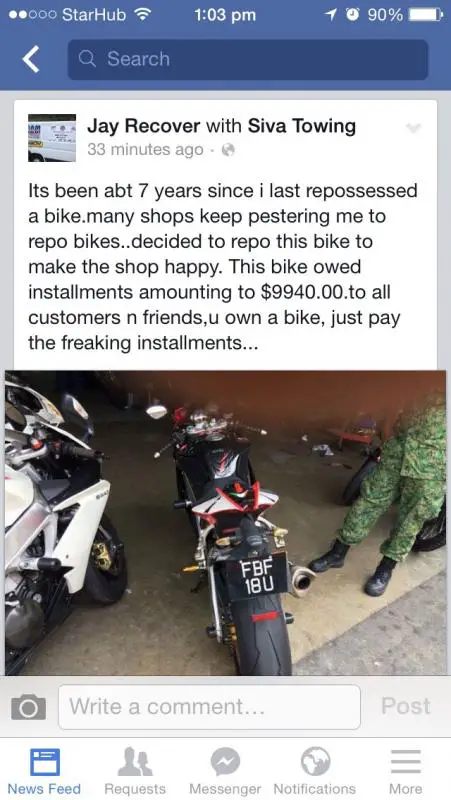Image resolution: width=451 pixels, height=800 pixels.
Task: Tap the 33 minutes ago timestamp
Action: click(x=145, y=150)
